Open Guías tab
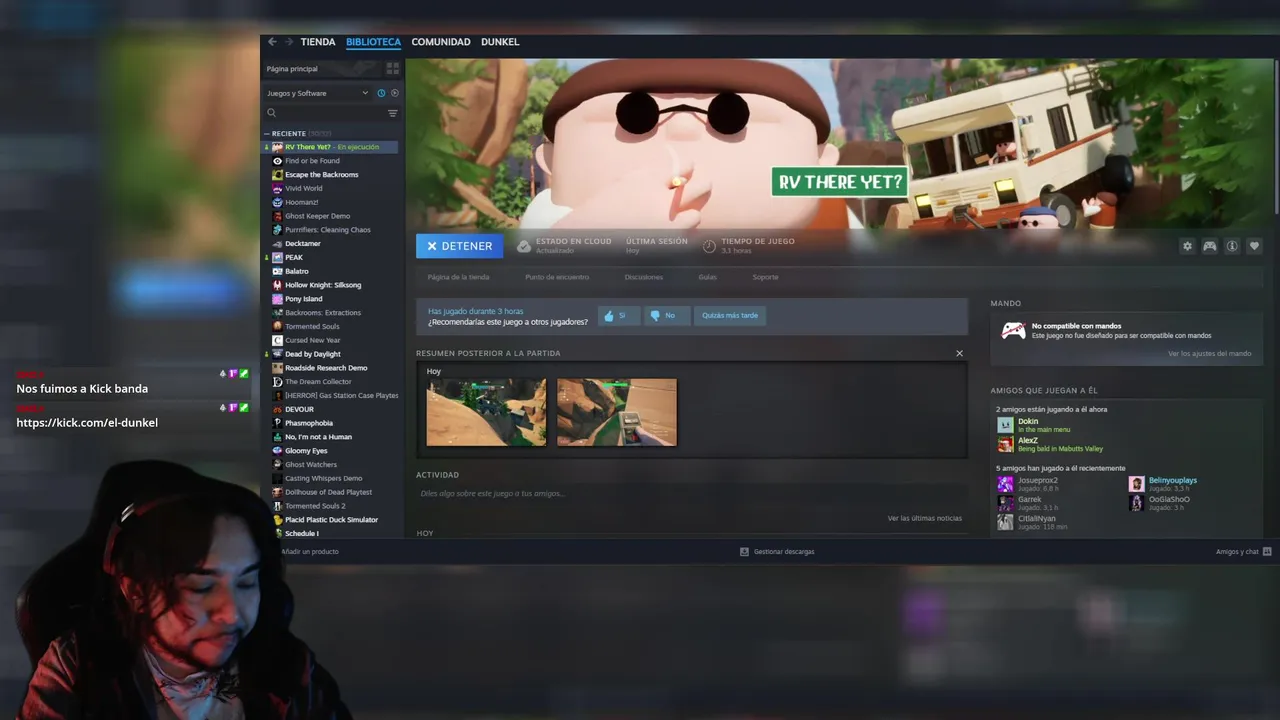Image resolution: width=1280 pixels, height=720 pixels. pos(708,277)
